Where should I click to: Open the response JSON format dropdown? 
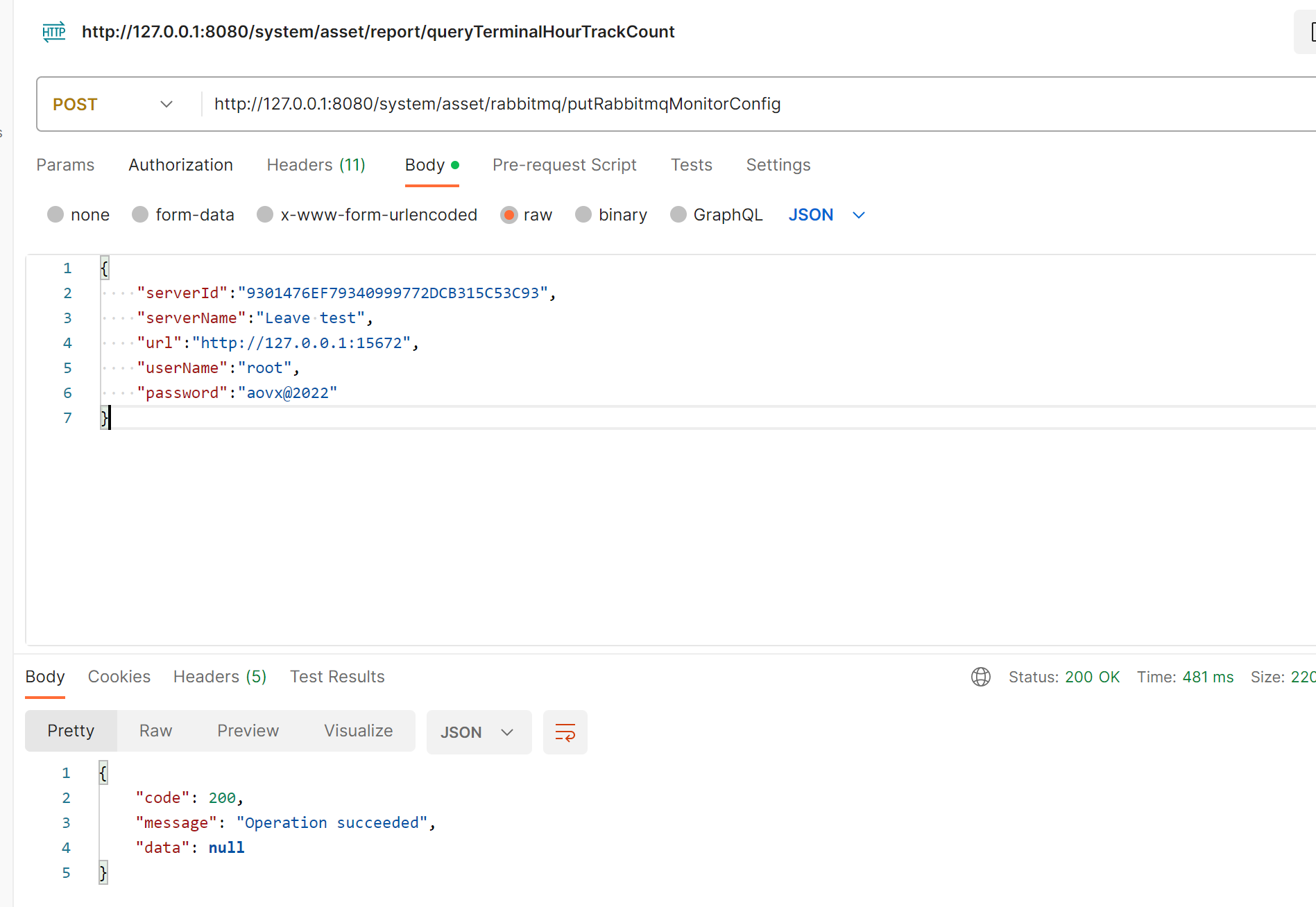coord(478,732)
